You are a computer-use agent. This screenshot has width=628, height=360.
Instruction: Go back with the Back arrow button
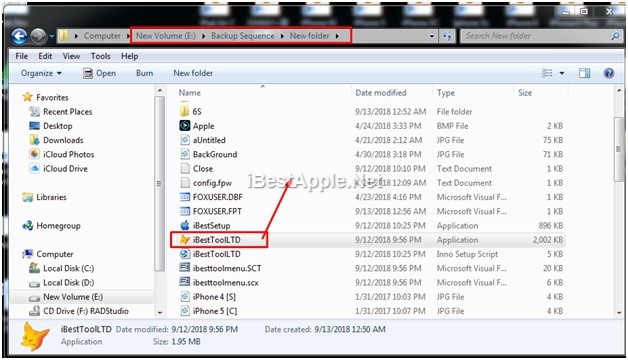pyautogui.click(x=19, y=36)
